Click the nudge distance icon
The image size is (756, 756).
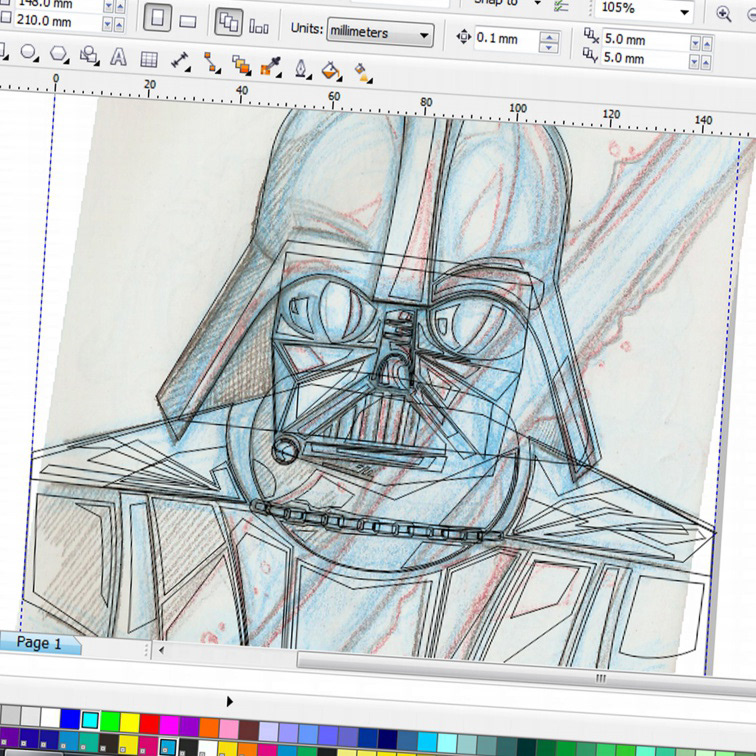point(463,37)
